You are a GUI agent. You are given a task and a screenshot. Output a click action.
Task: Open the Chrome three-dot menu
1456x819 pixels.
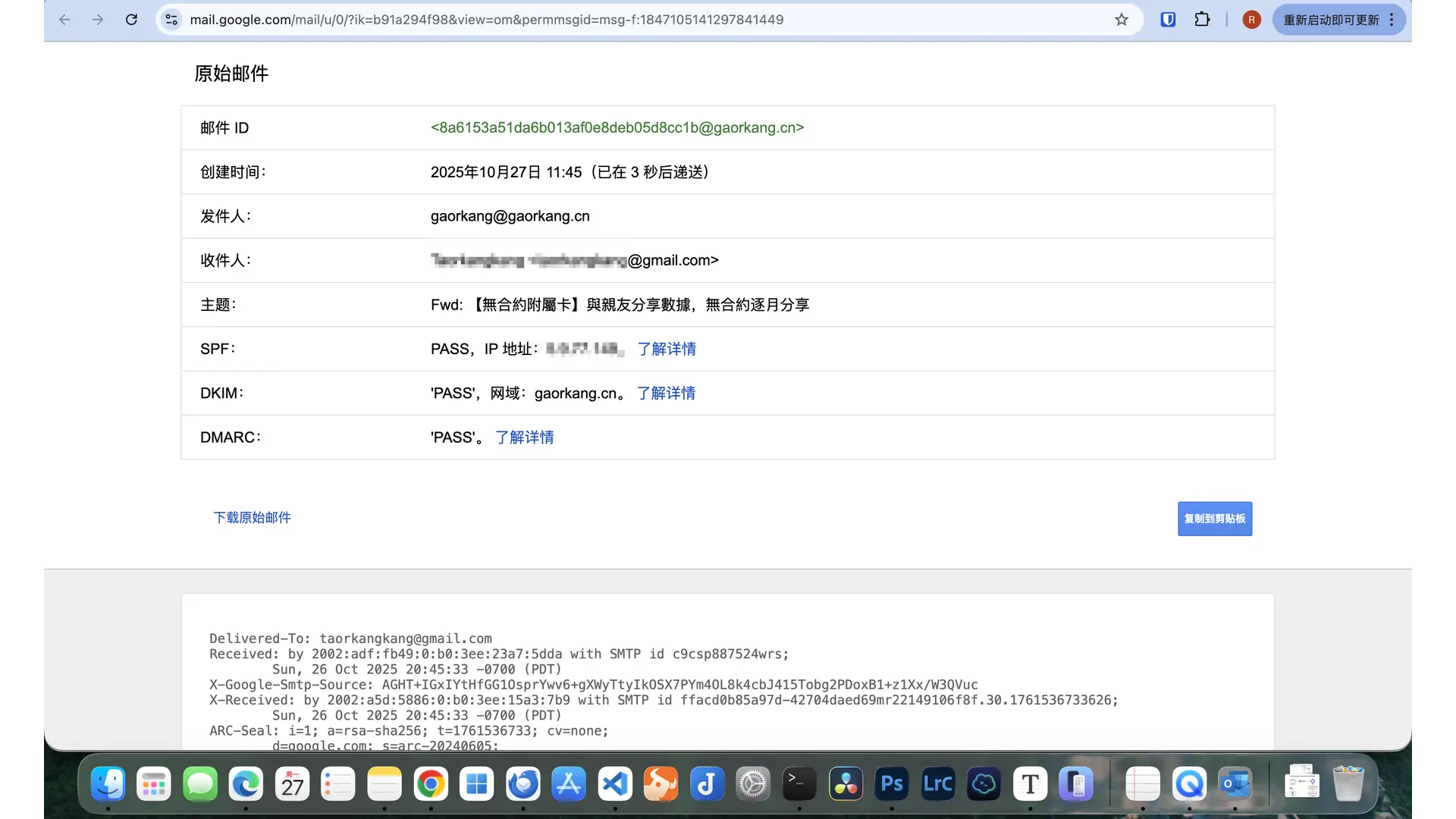coord(1392,20)
